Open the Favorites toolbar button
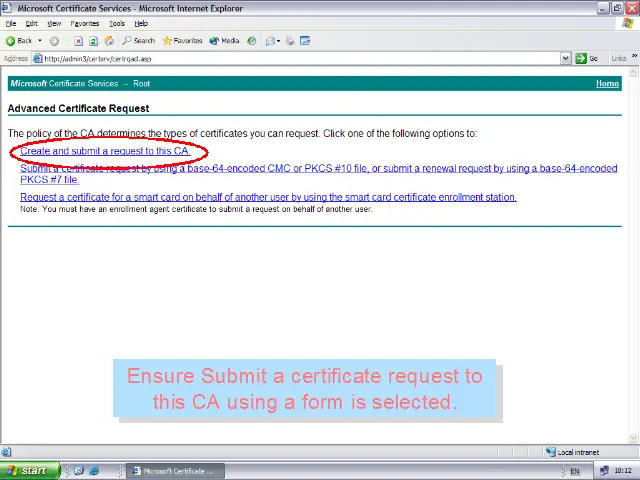Viewport: 640px width, 480px height. click(x=182, y=41)
